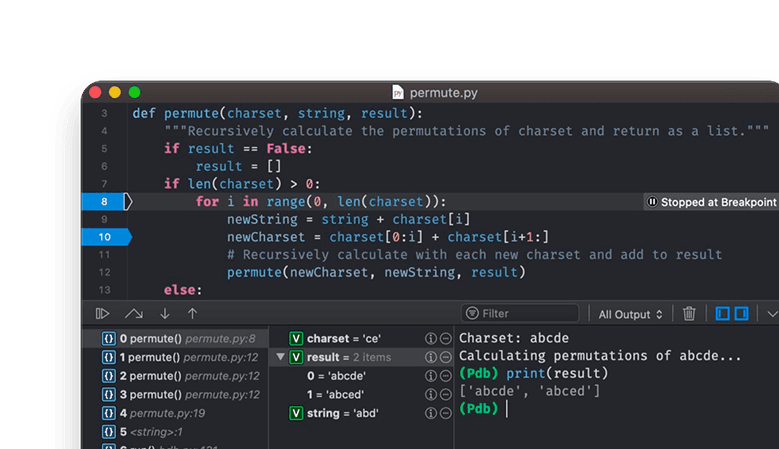This screenshot has height=449, width=779.
Task: Click the "Calculating permutations of abcde..." output line
Action: pyautogui.click(x=600, y=356)
